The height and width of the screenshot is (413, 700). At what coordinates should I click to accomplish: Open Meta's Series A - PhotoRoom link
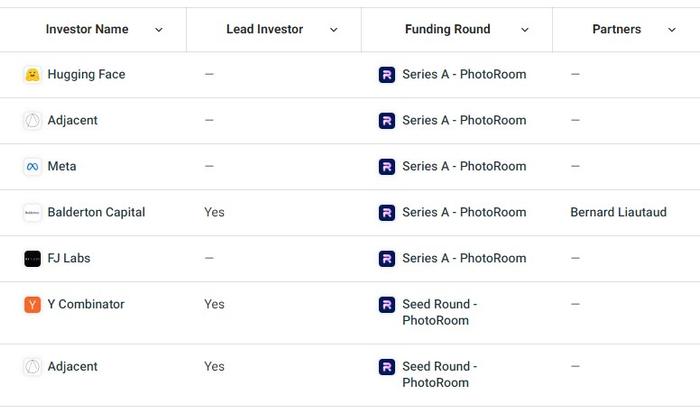[464, 166]
